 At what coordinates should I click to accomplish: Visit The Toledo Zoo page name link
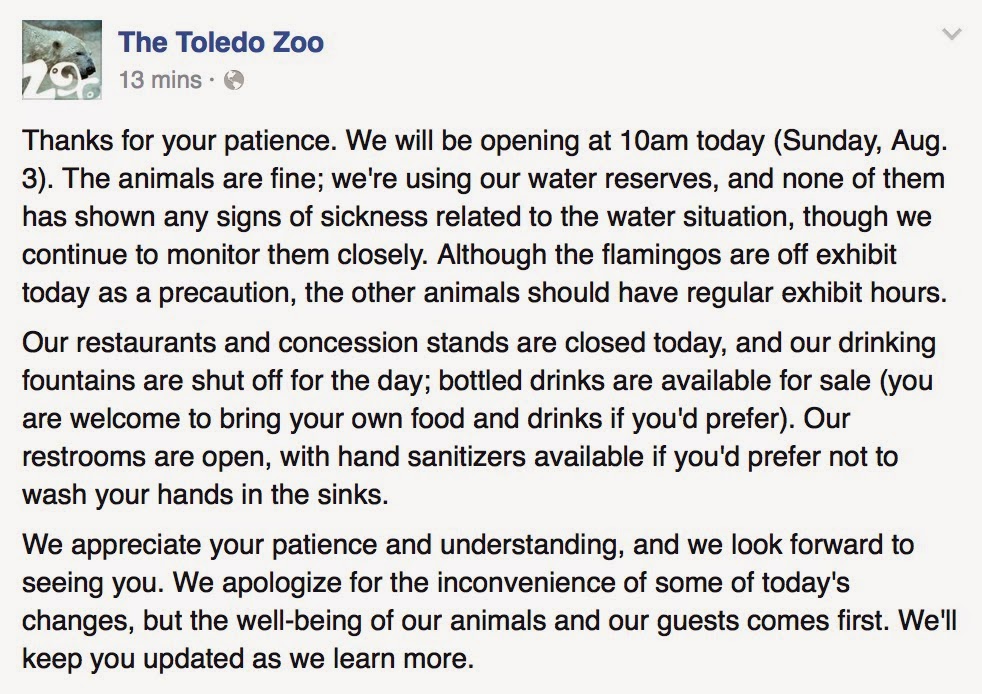(221, 43)
